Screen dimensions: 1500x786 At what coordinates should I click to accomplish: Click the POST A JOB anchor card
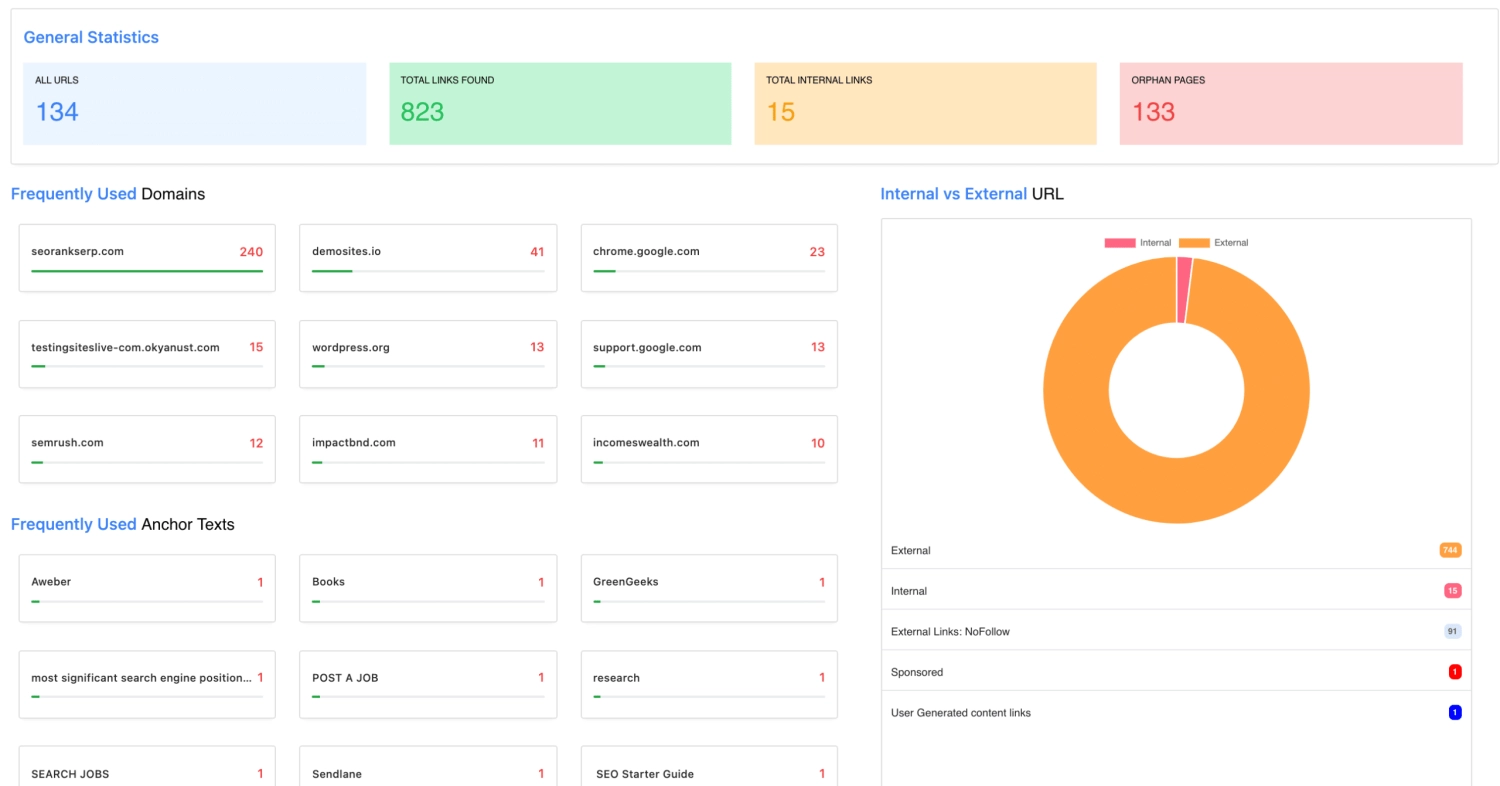click(428, 684)
